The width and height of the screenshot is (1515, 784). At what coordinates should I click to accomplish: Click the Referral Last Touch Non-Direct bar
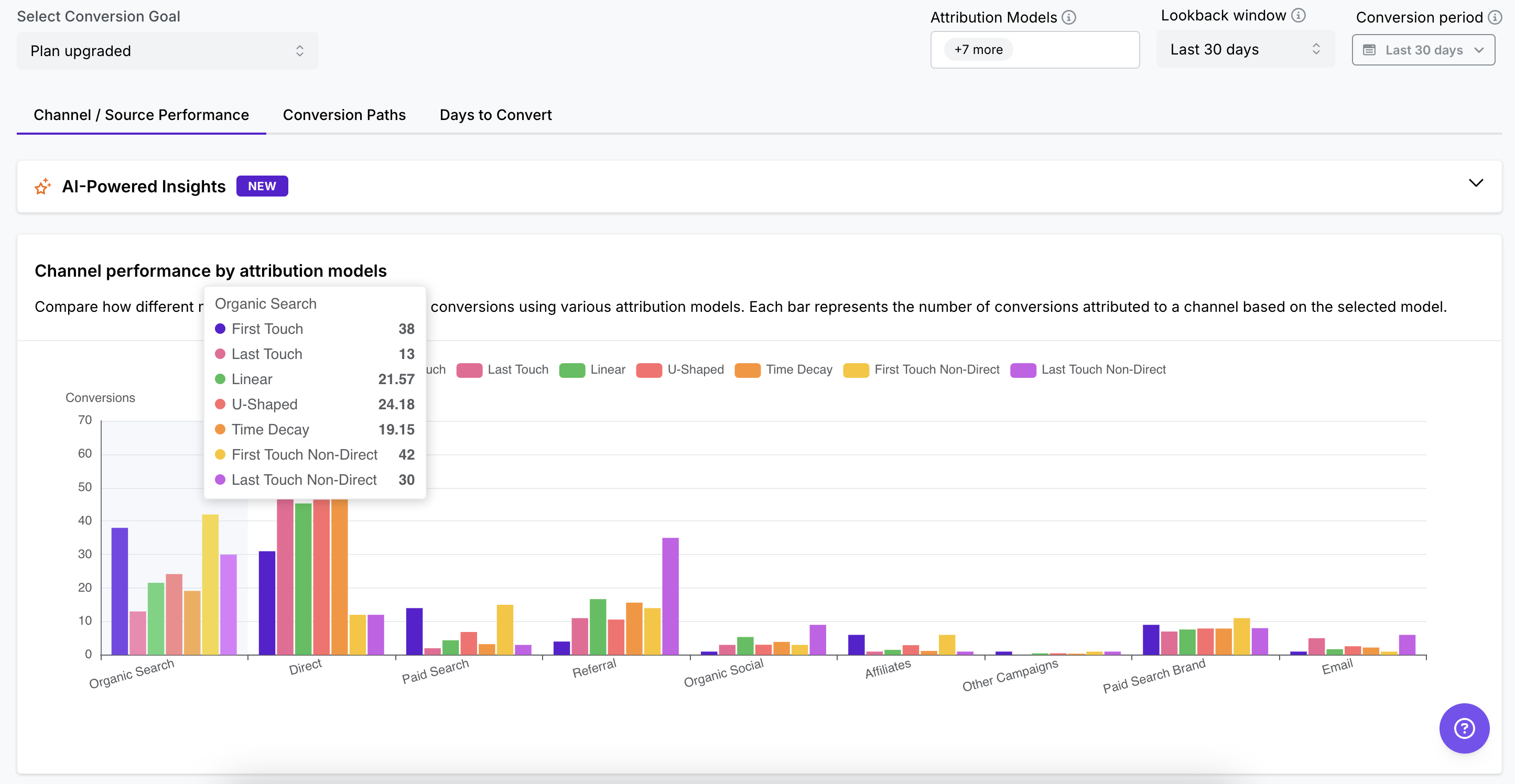tap(670, 595)
